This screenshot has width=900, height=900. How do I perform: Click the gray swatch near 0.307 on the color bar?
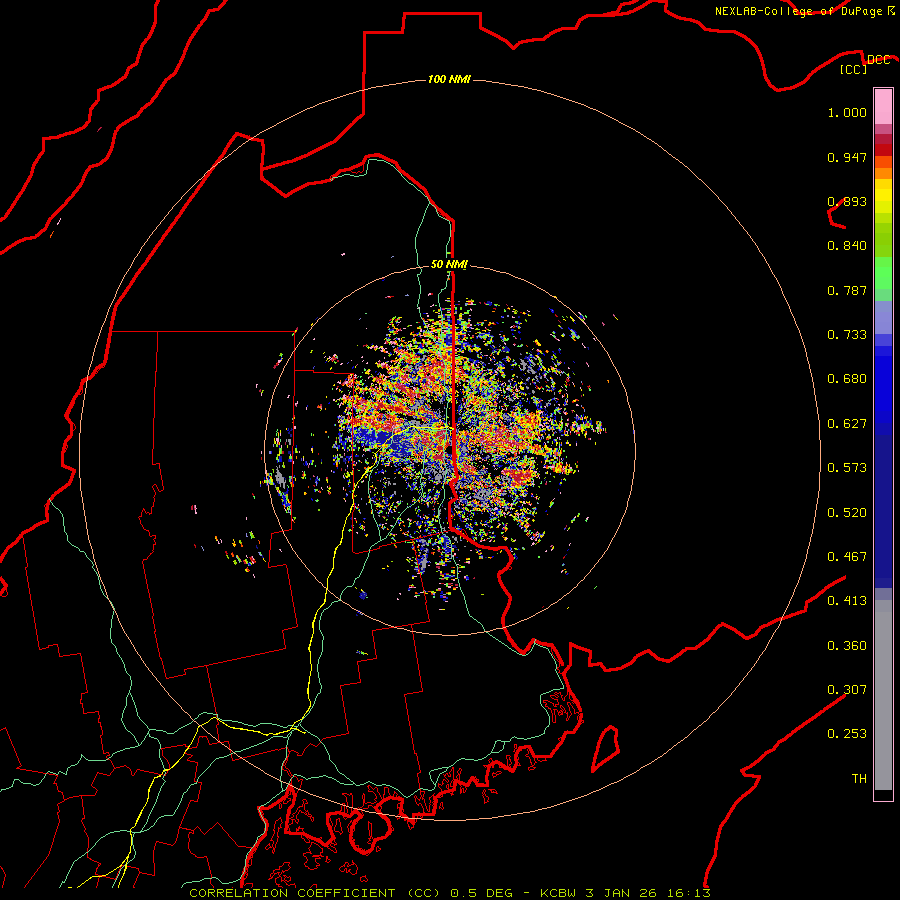(883, 695)
